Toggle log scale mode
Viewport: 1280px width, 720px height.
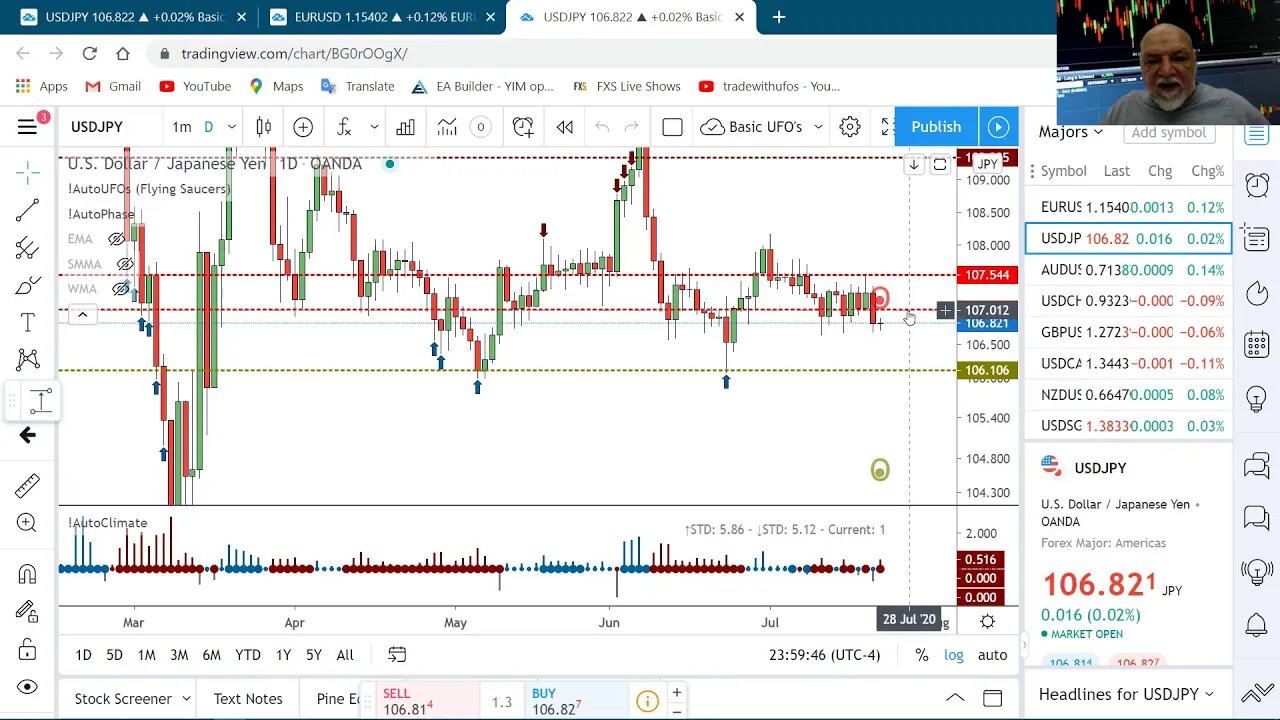(x=953, y=655)
